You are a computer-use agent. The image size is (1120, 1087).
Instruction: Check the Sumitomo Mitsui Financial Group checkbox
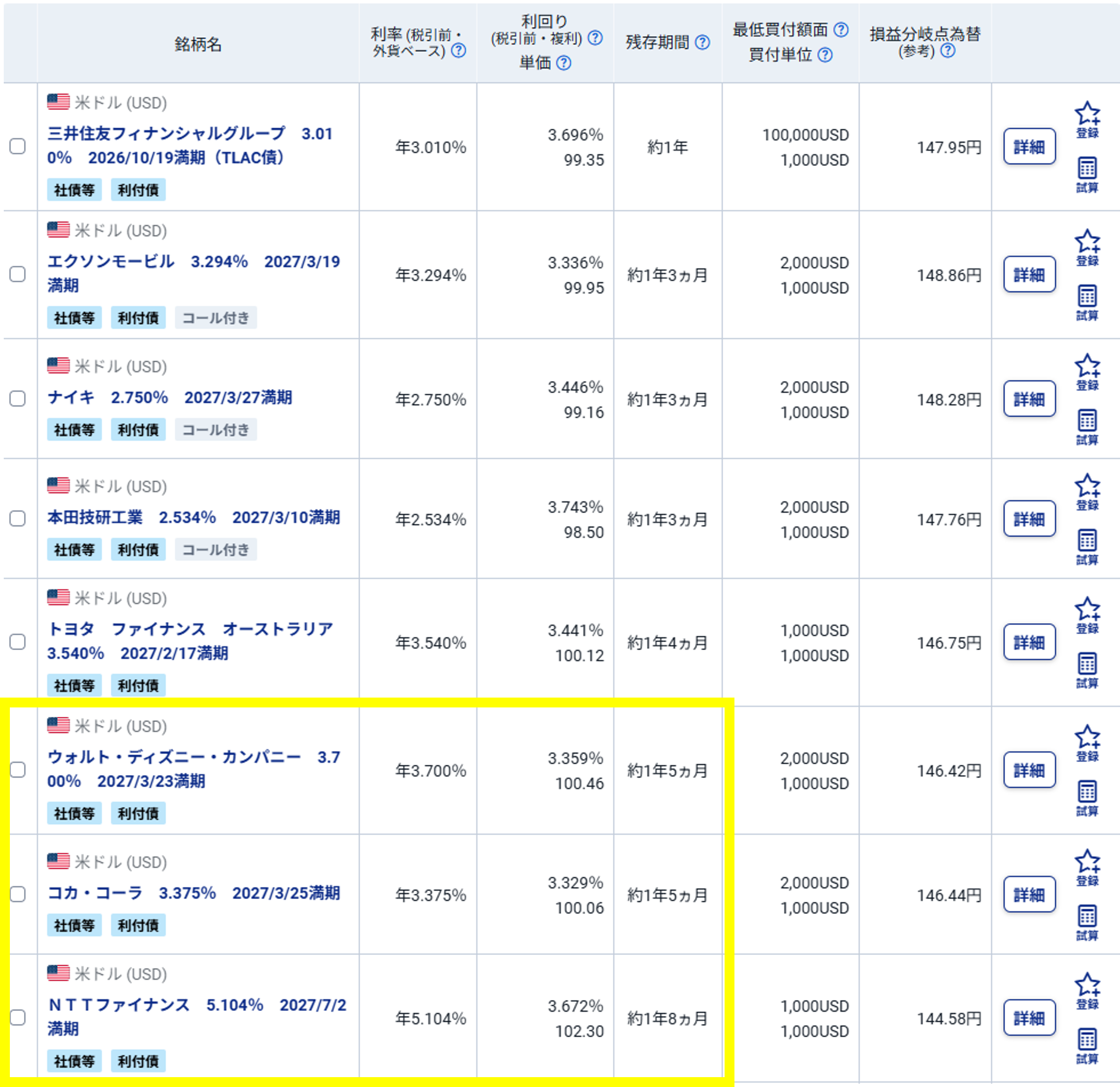18,146
